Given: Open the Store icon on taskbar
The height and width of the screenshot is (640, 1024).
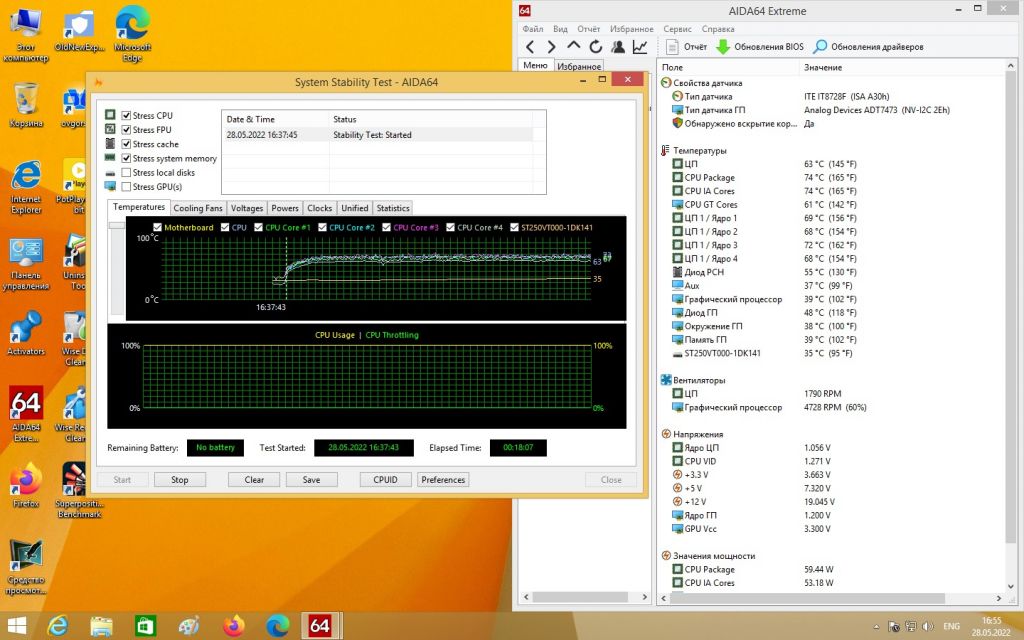Looking at the screenshot, I should point(145,626).
